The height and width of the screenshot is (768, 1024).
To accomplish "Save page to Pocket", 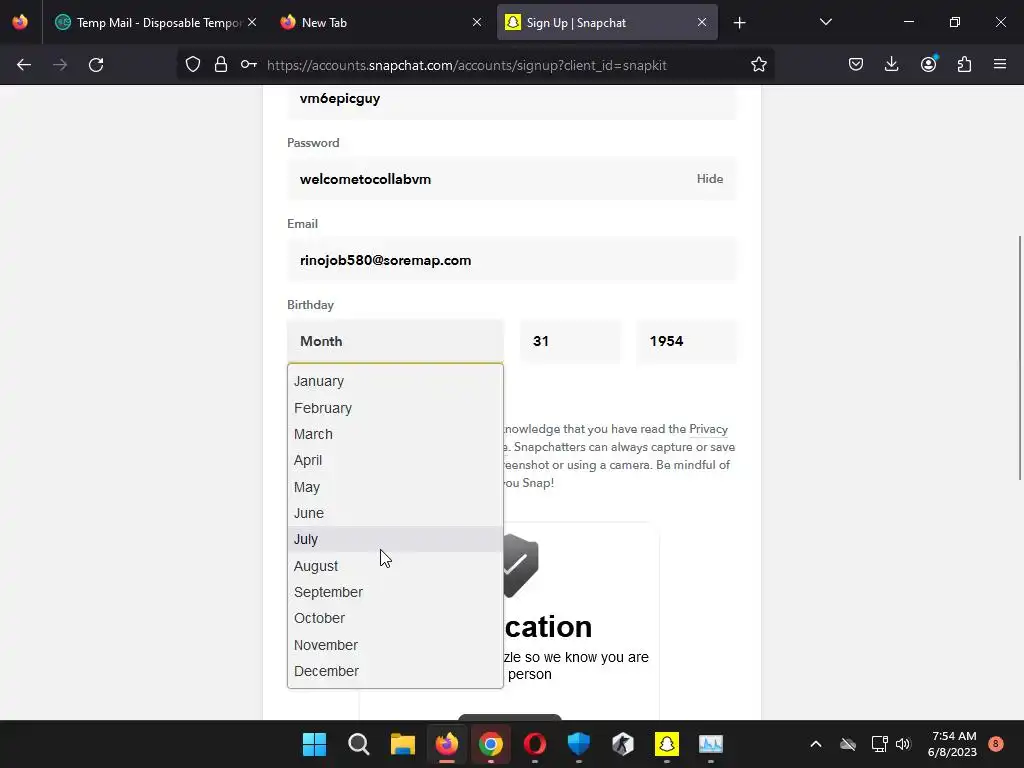I will [856, 65].
